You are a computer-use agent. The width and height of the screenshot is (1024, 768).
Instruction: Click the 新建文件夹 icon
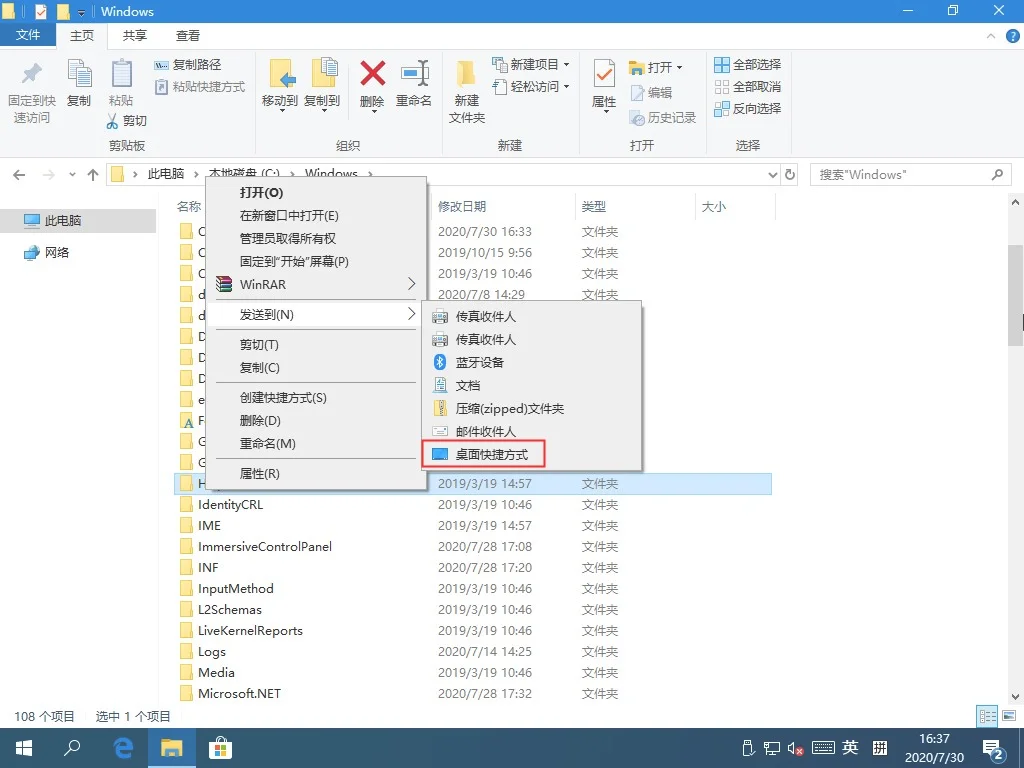point(466,73)
